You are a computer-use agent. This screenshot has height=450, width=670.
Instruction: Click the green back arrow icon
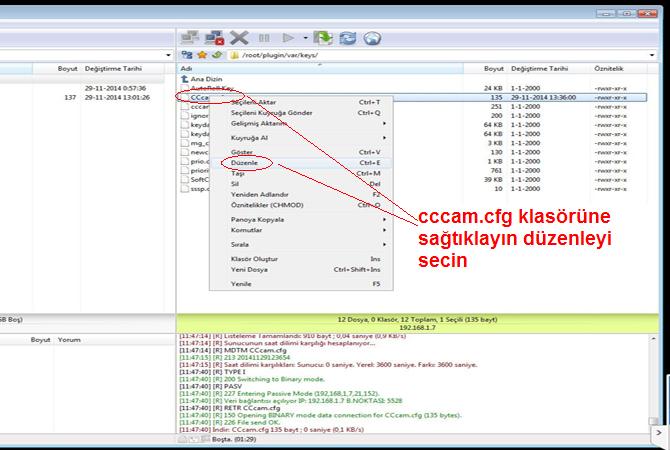tap(217, 55)
